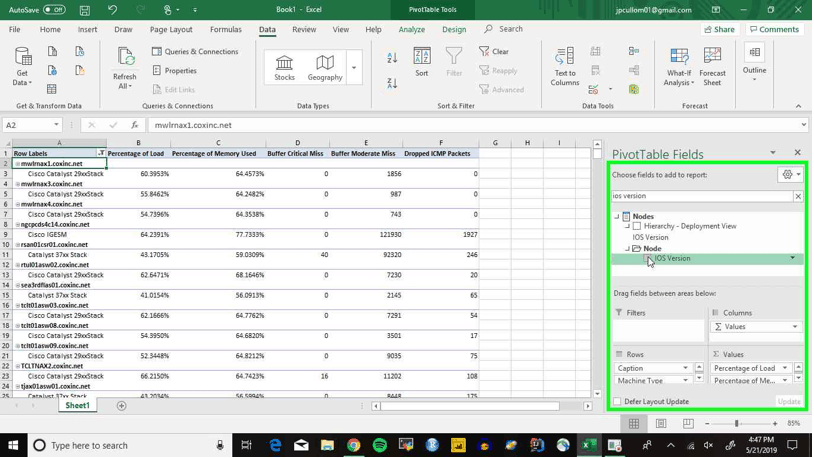Click the formula bar

(x=475, y=125)
